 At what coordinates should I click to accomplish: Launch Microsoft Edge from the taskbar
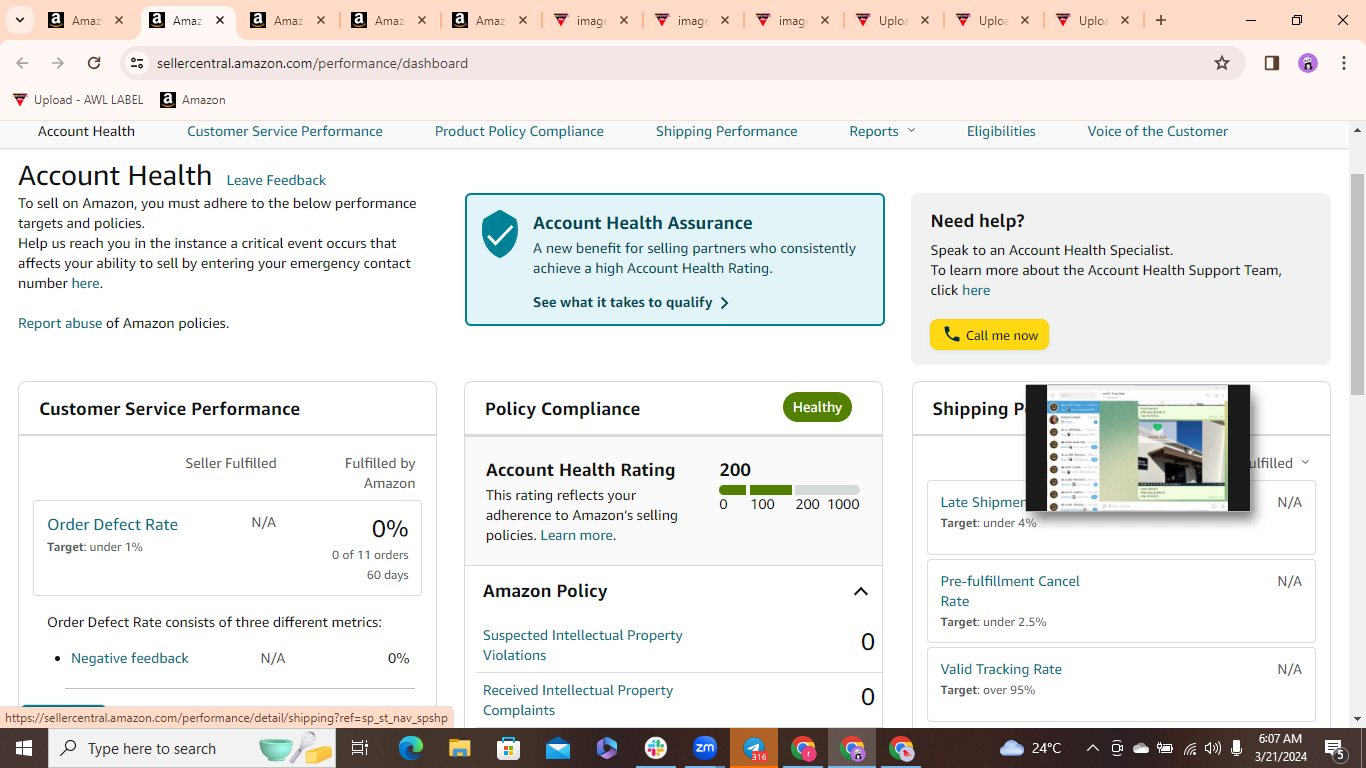pyautogui.click(x=411, y=748)
